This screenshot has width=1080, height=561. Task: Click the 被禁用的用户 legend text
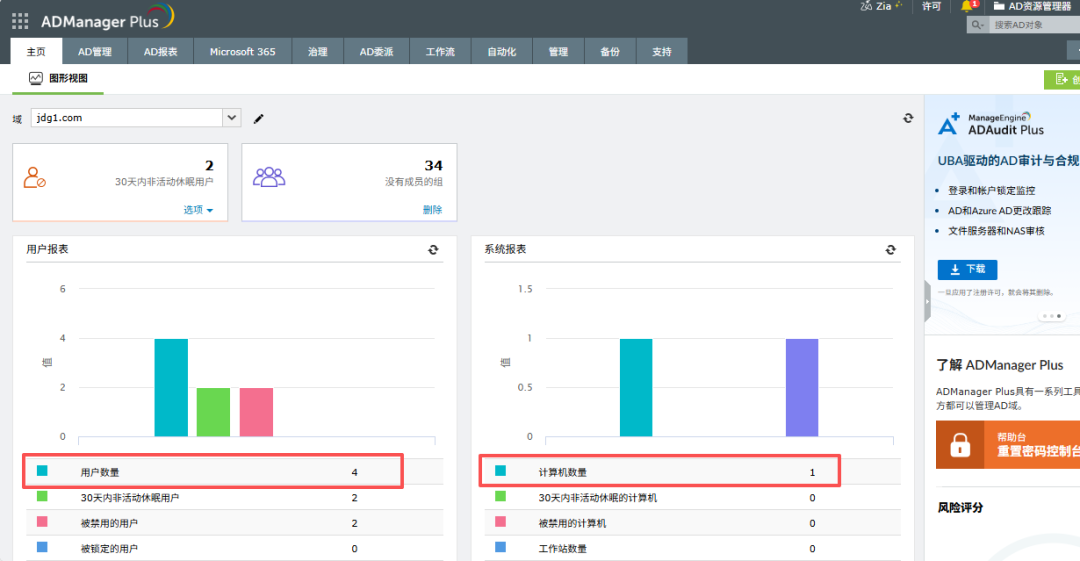coord(110,523)
